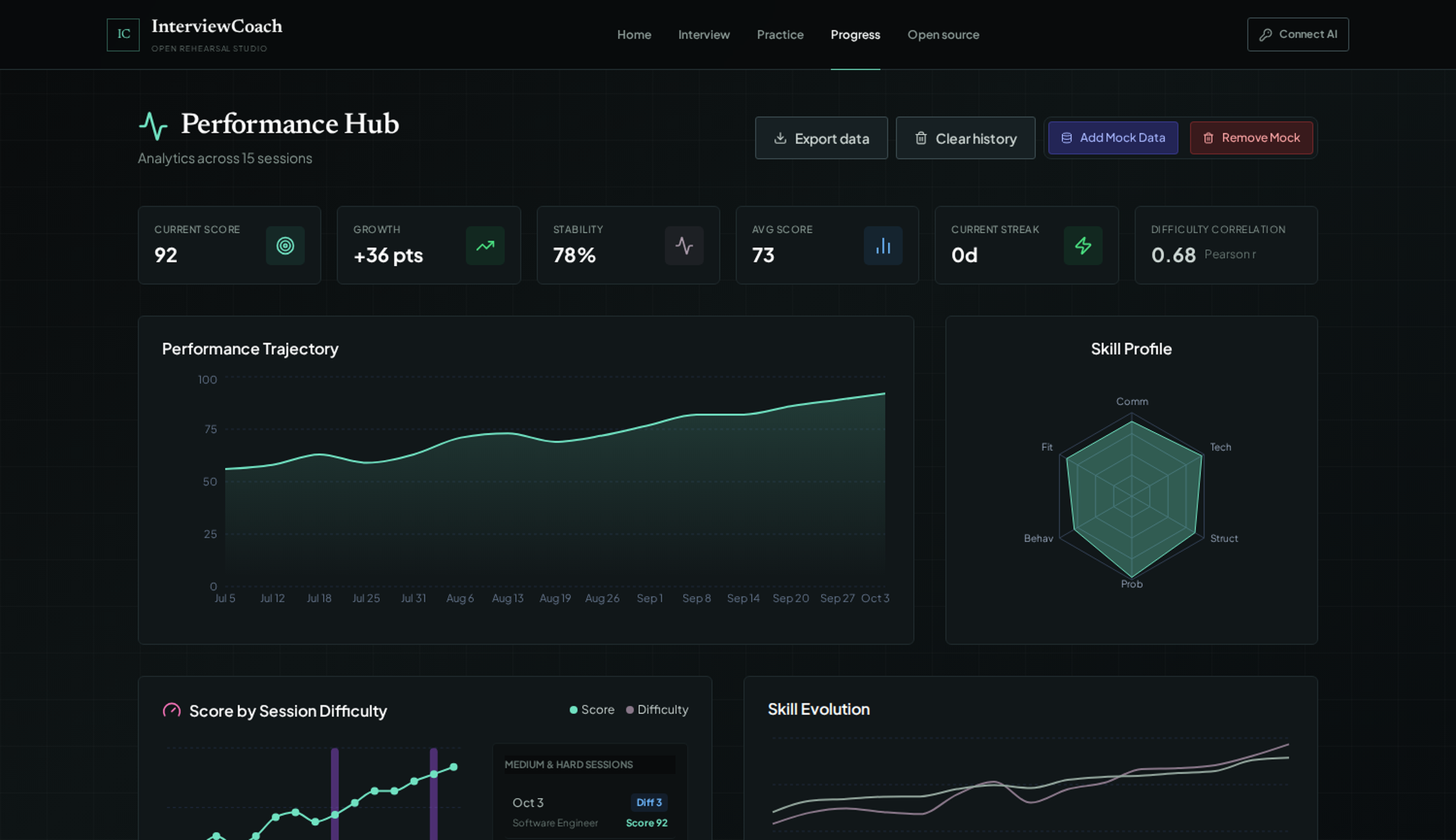Click the bar chart icon in Avg Score card

coord(883,245)
